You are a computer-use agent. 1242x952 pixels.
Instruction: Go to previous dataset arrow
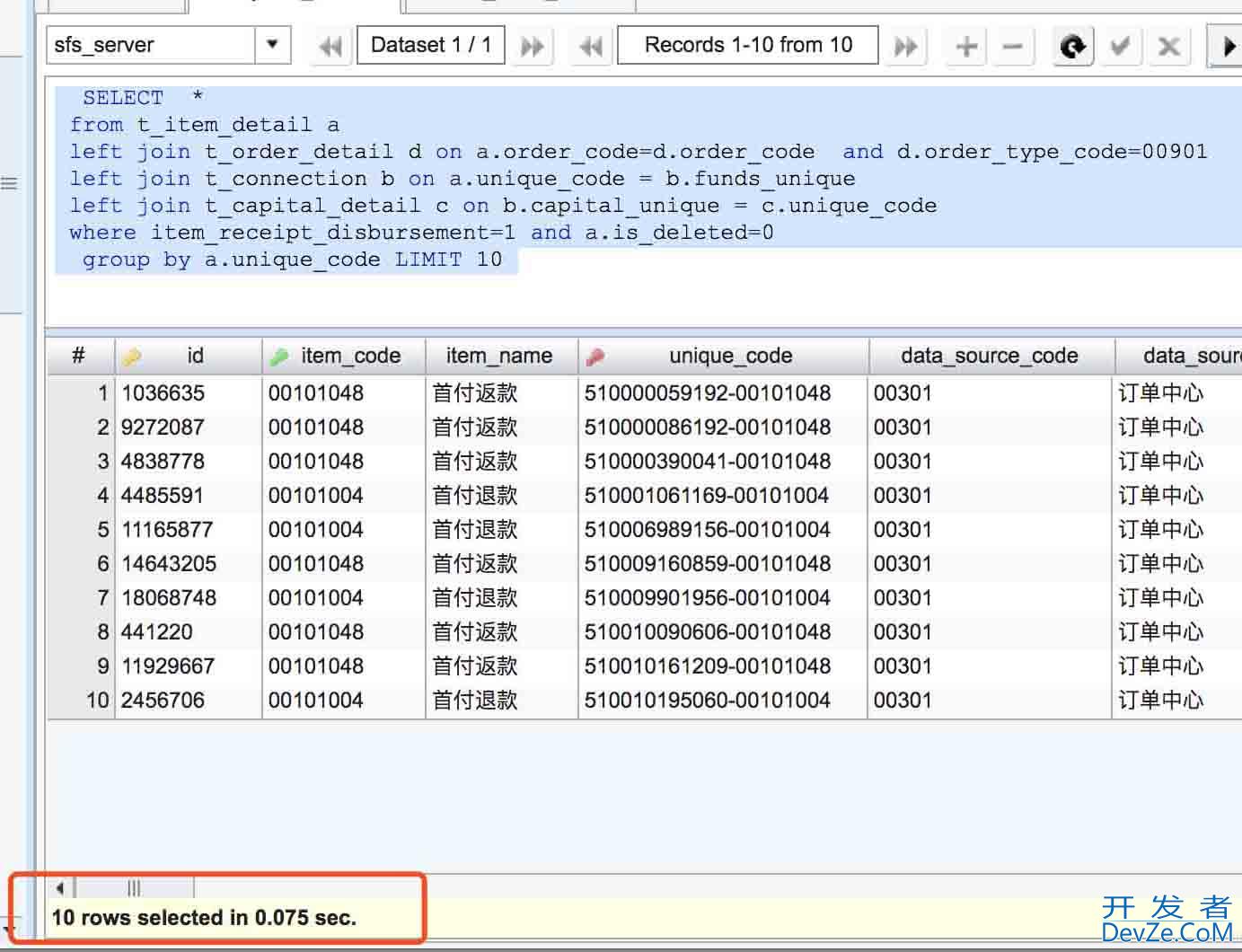pos(330,46)
